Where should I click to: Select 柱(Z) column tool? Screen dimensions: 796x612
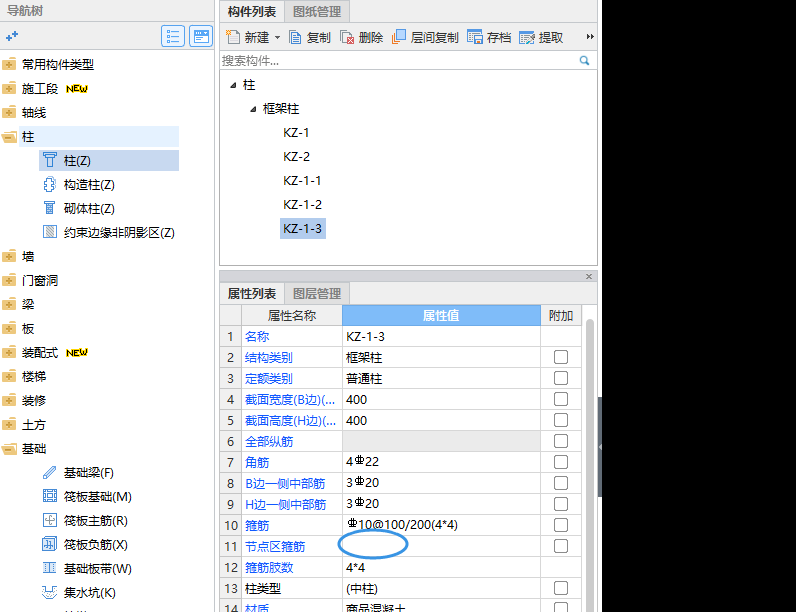(109, 161)
